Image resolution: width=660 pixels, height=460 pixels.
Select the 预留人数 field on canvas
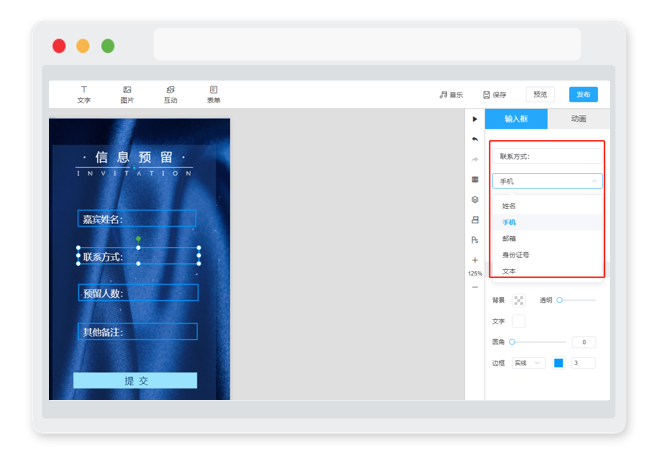coord(138,292)
